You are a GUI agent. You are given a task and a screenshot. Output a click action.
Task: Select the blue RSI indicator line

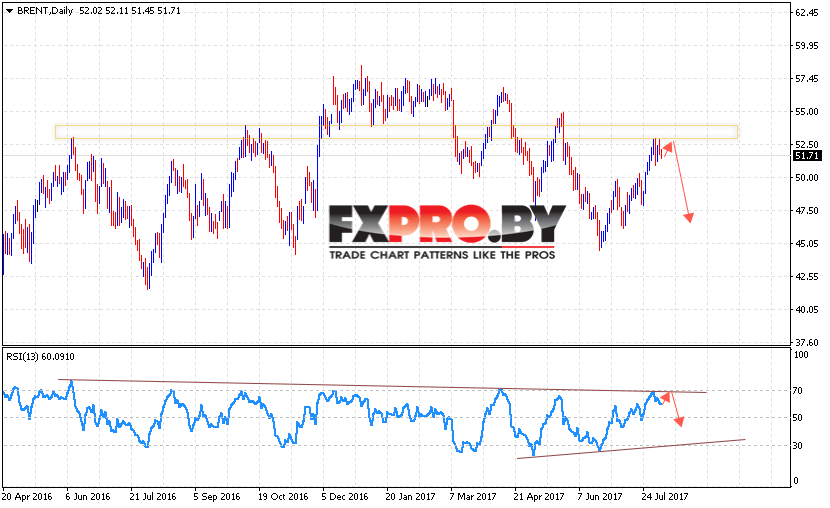(x=333, y=418)
